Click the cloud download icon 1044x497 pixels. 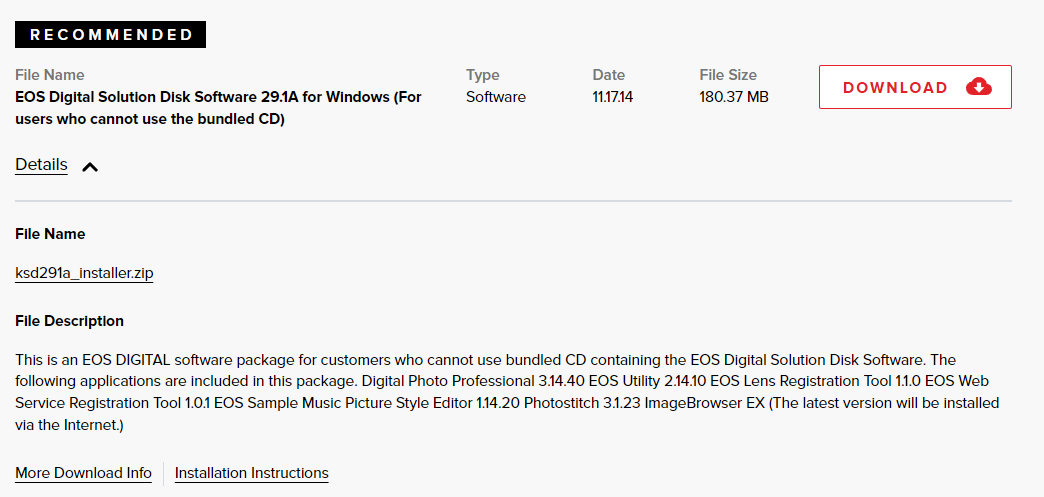979,87
